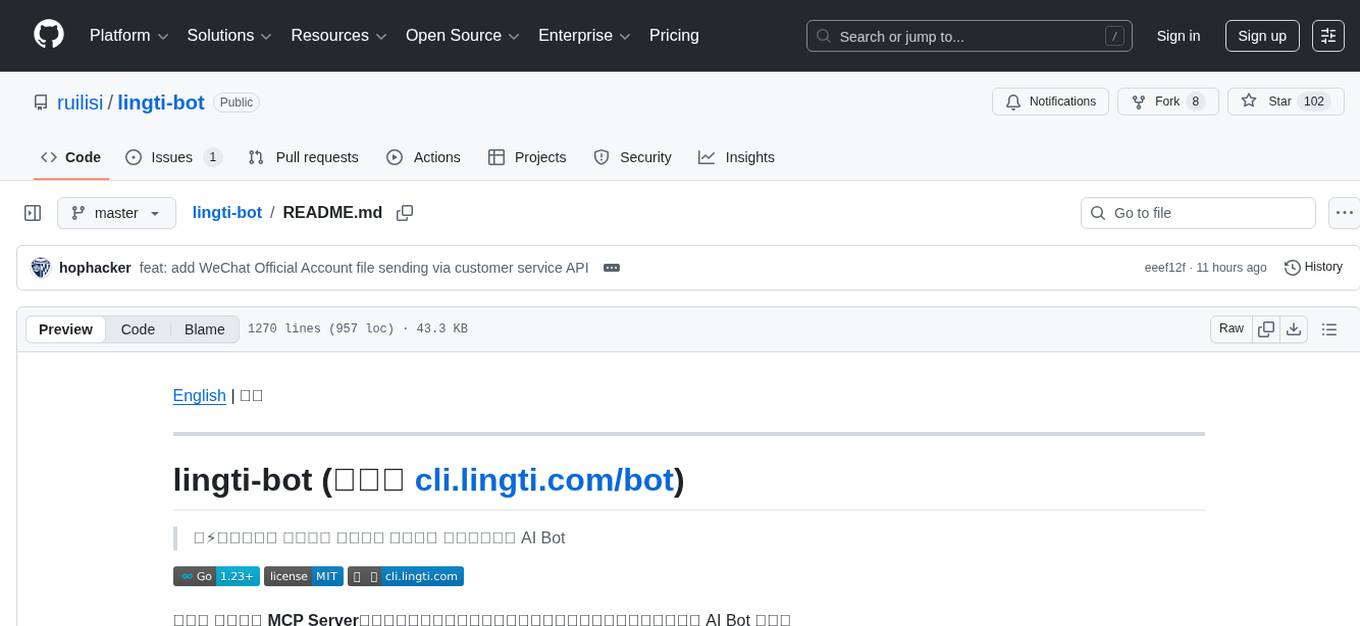Open the README outline list
Viewport: 1360px width, 626px height.
pyautogui.click(x=1329, y=328)
